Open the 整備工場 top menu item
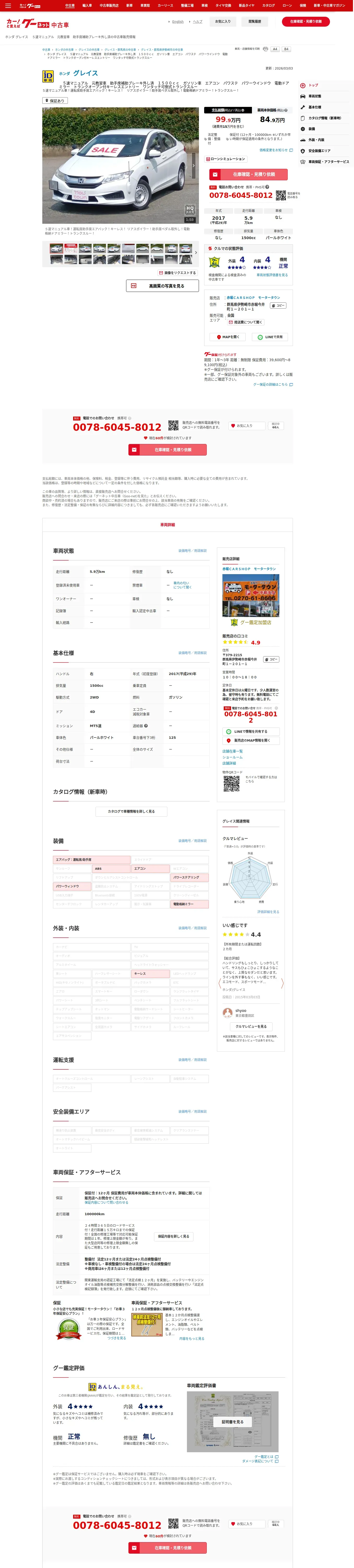The image size is (354, 1568). point(187,5)
